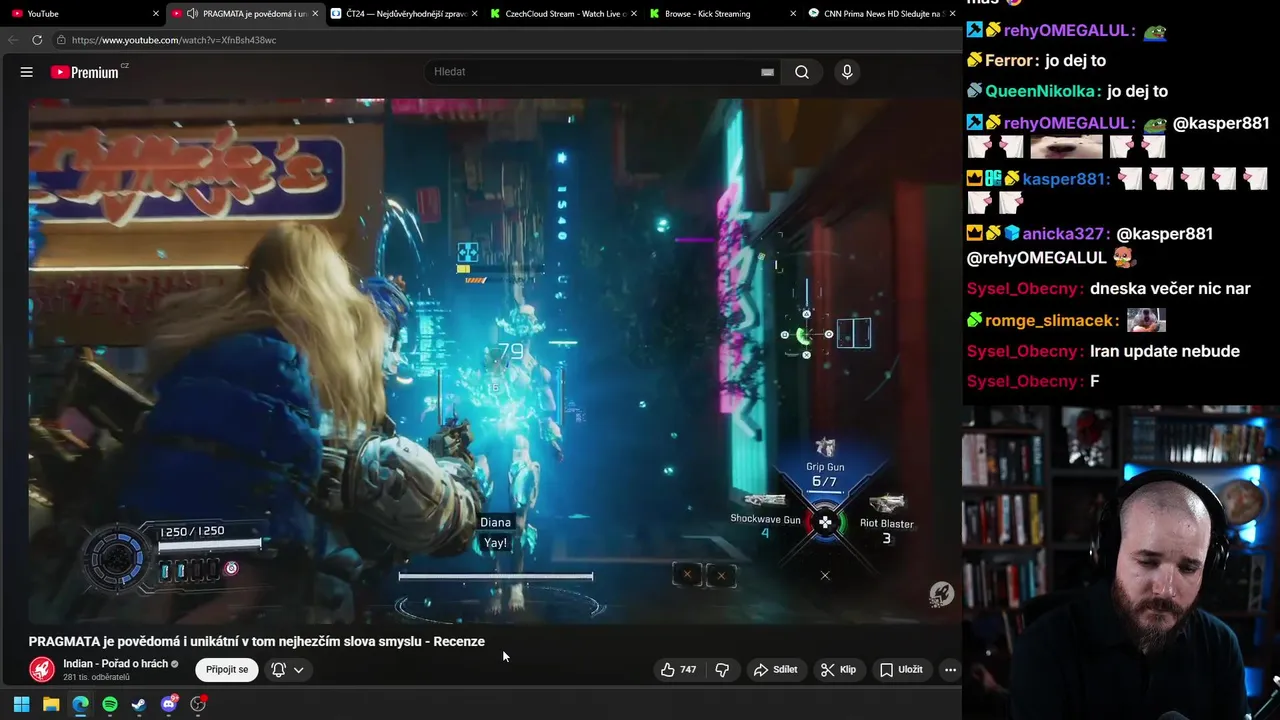
Task: Open the on-screen keyboard in search box
Action: [x=767, y=72]
